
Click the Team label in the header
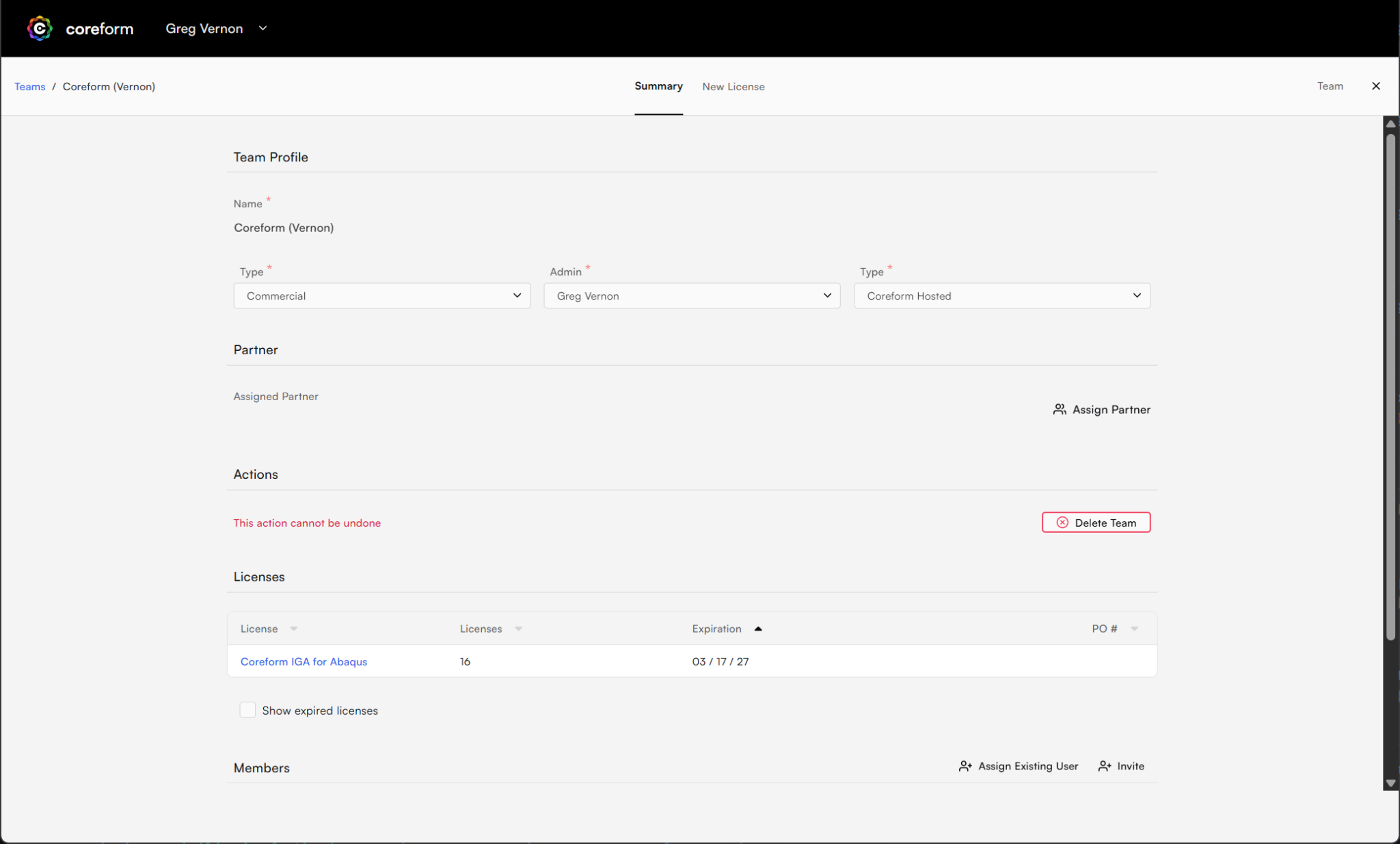(1330, 85)
